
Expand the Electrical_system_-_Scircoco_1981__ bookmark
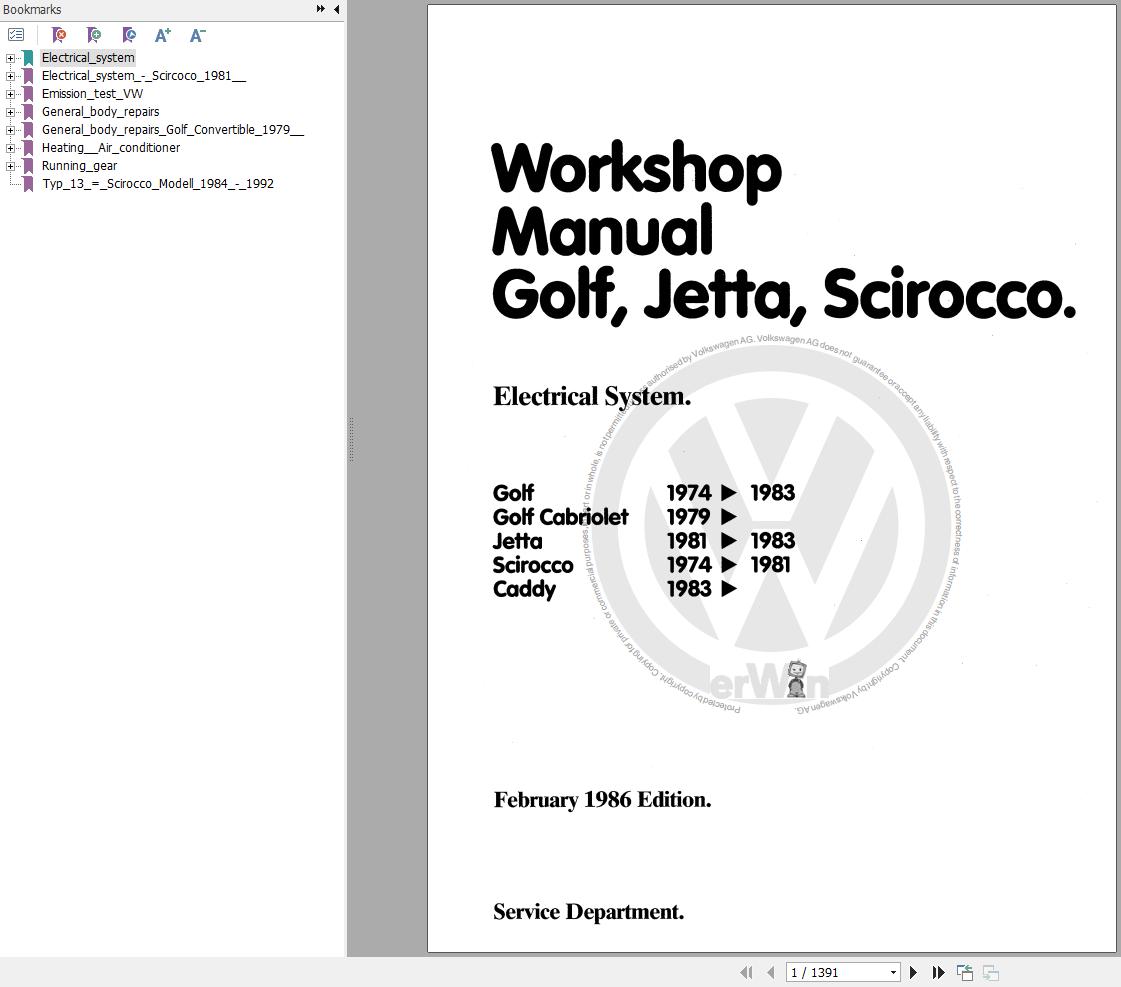(x=10, y=76)
